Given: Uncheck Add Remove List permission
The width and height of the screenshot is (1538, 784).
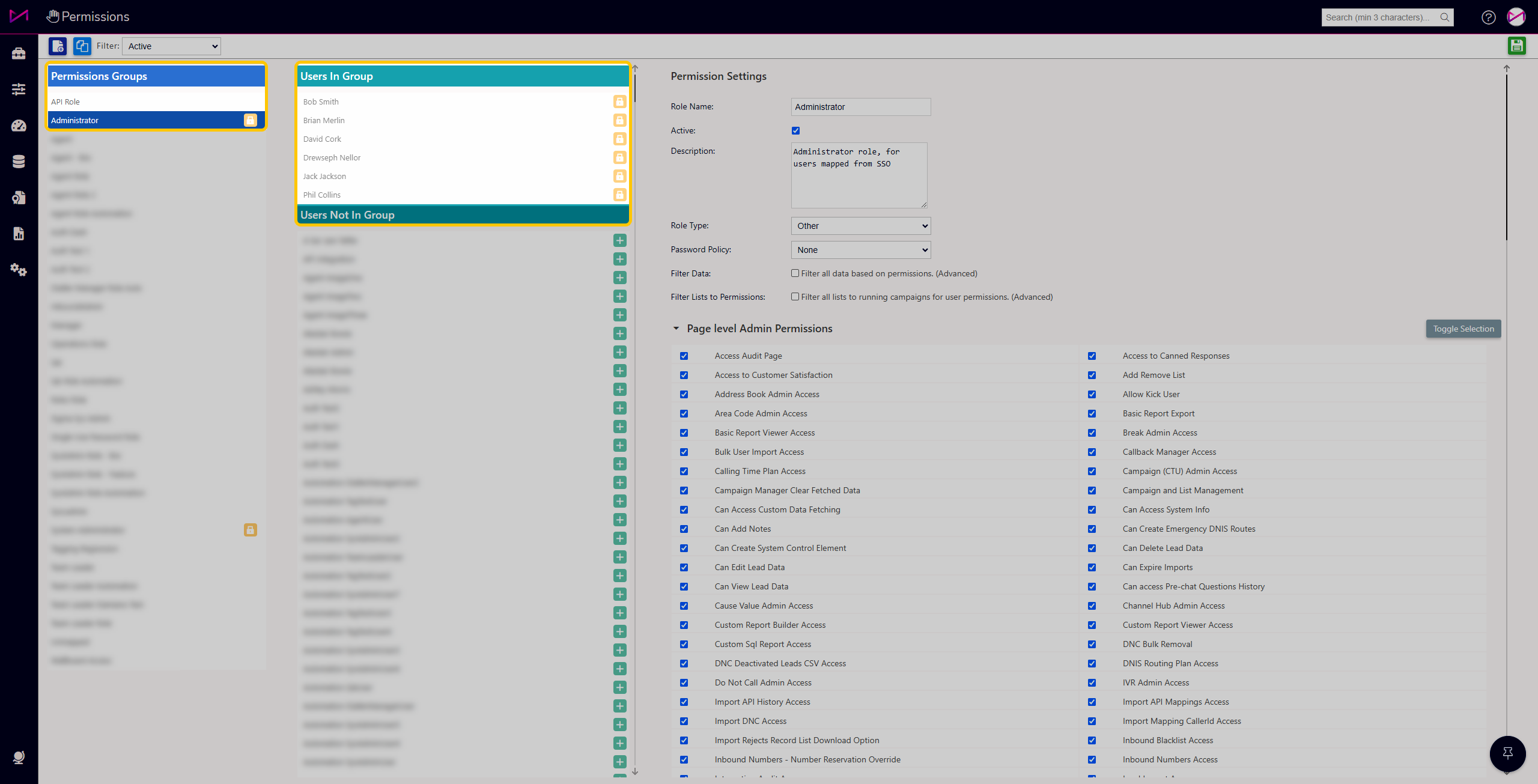Looking at the screenshot, I should tap(1092, 375).
